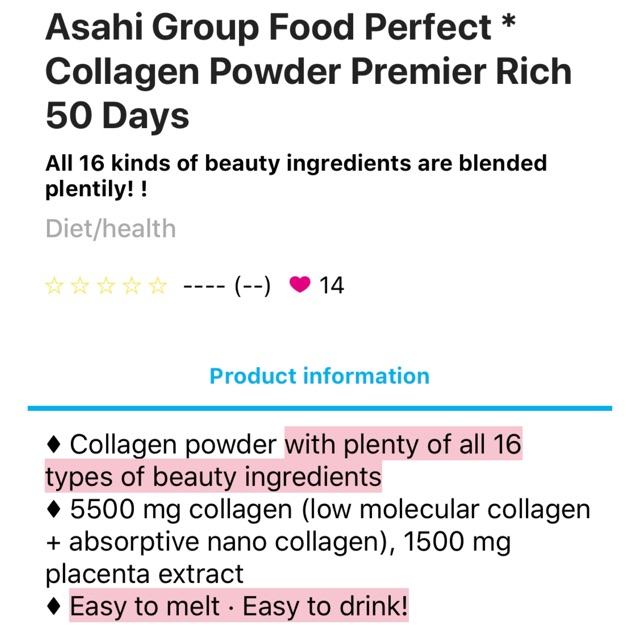This screenshot has width=640, height=639.
Task: Click the first diamond bullet before Collagen powder
Action: [x=54, y=444]
